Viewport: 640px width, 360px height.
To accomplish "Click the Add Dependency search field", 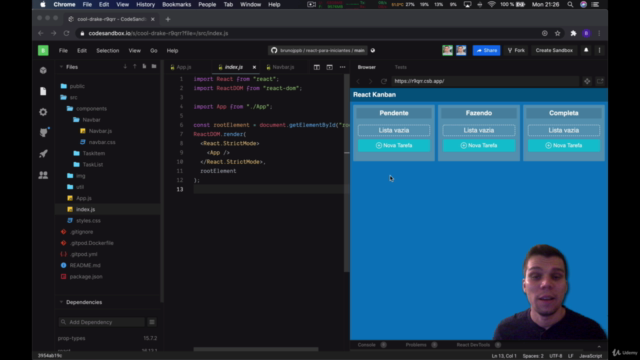I will click(x=102, y=322).
